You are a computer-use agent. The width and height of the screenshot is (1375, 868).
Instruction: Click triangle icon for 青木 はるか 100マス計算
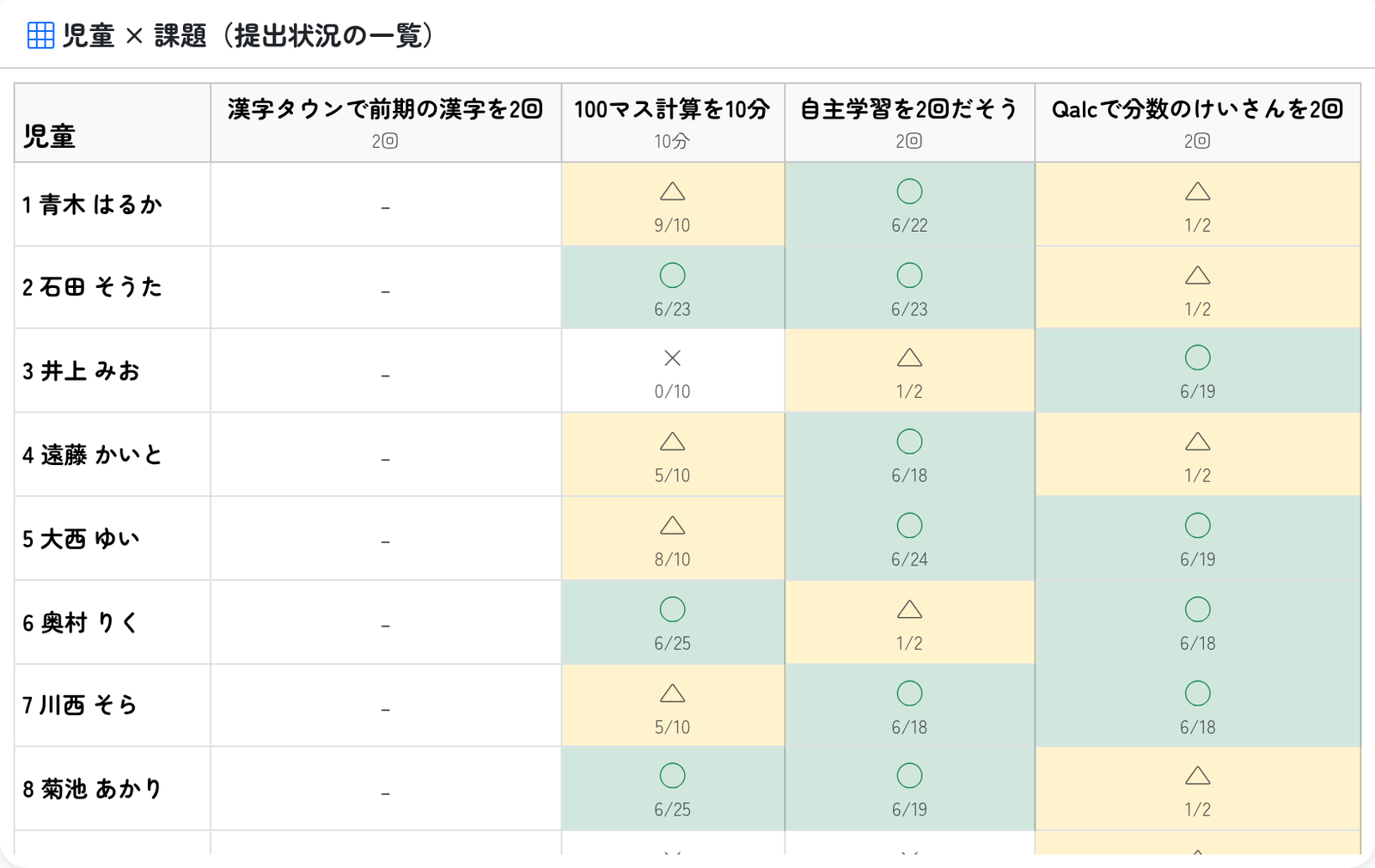672,191
